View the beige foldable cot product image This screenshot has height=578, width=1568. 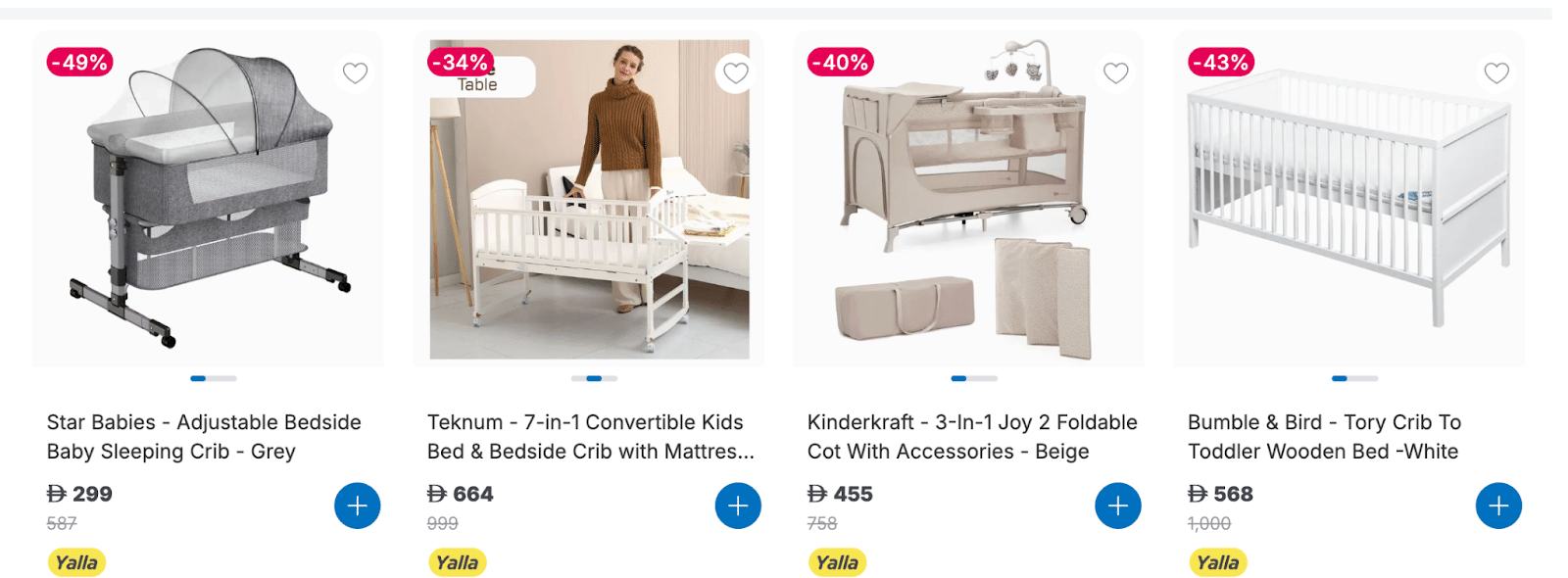(x=969, y=199)
